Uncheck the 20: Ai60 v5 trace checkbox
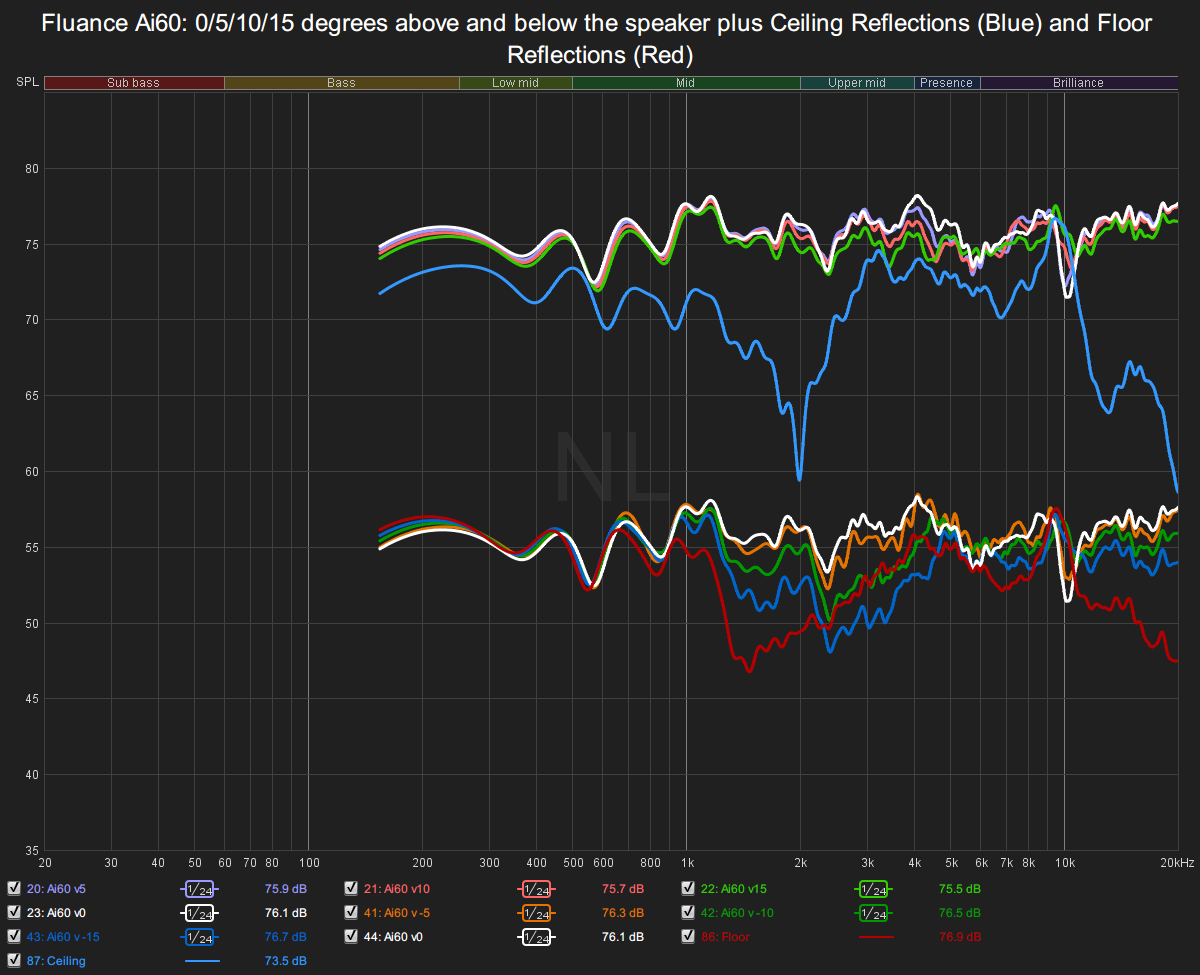 click(14, 888)
